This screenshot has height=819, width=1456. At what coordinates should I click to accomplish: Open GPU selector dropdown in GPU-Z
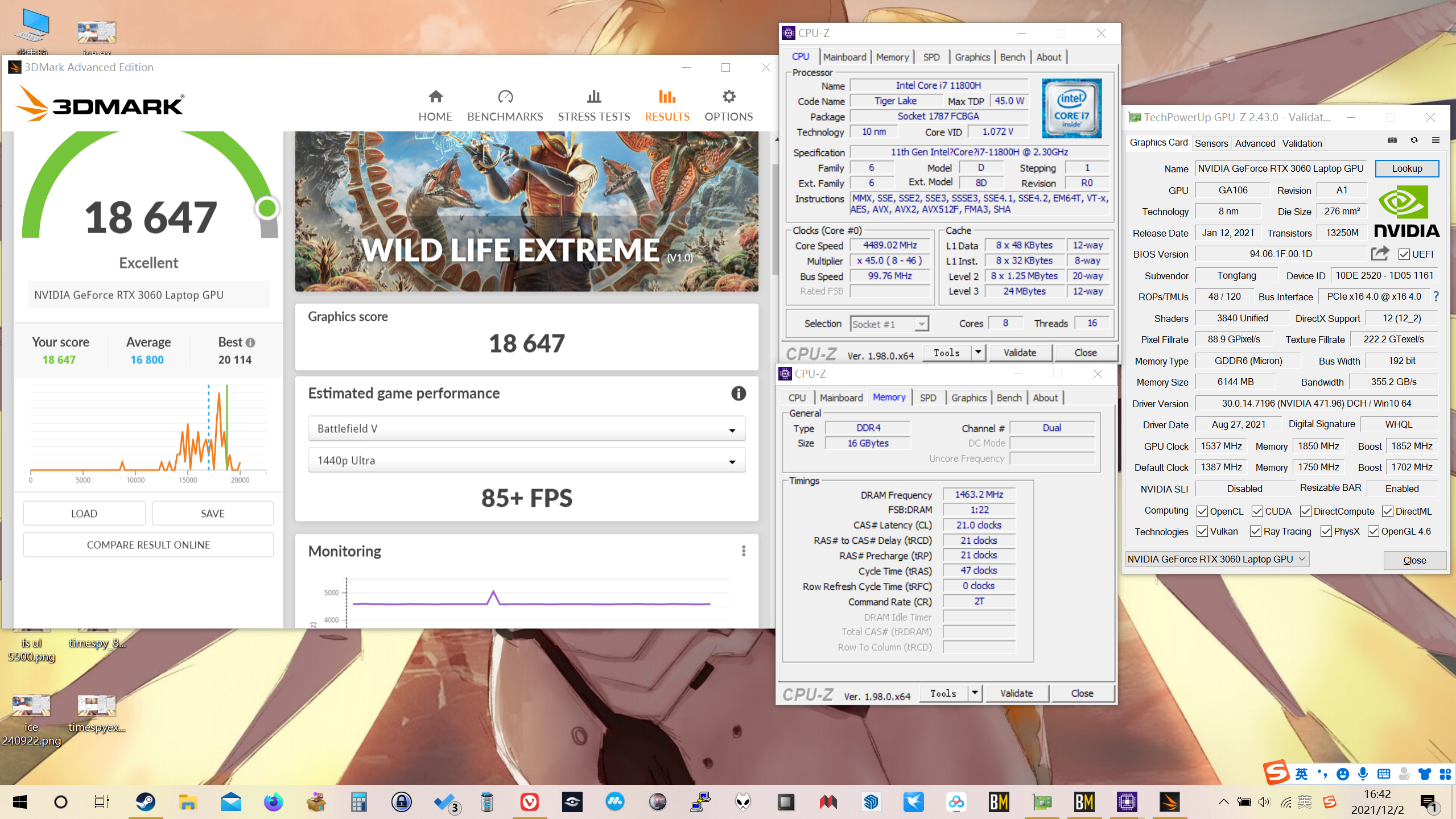(x=1217, y=559)
